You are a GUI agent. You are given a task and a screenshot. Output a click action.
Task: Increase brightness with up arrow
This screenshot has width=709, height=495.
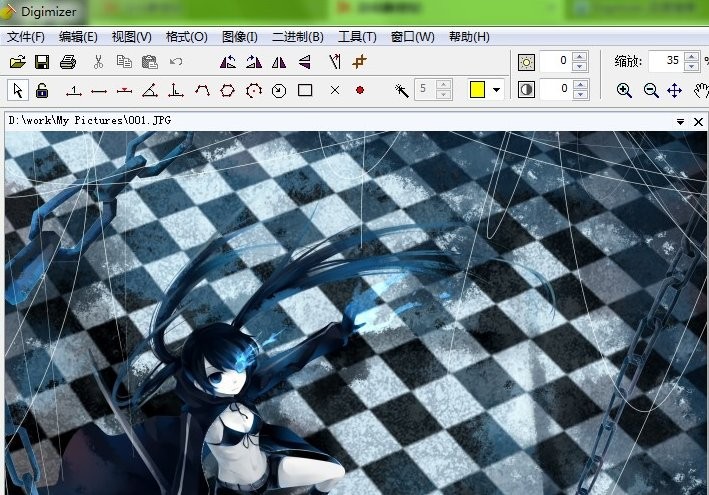pos(580,56)
